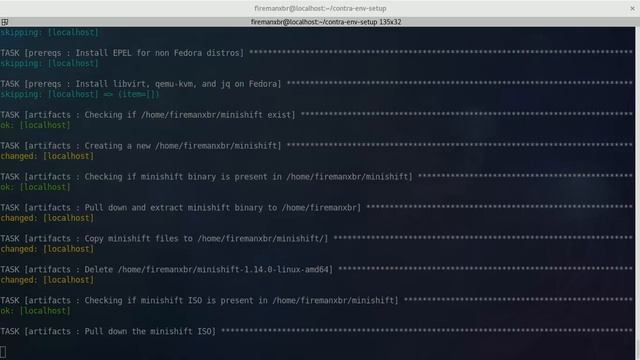The image size is (640, 360).
Task: Click 'TASK [prereqs : Install EPEL for non Fedora distros]'
Action: (x=122, y=53)
